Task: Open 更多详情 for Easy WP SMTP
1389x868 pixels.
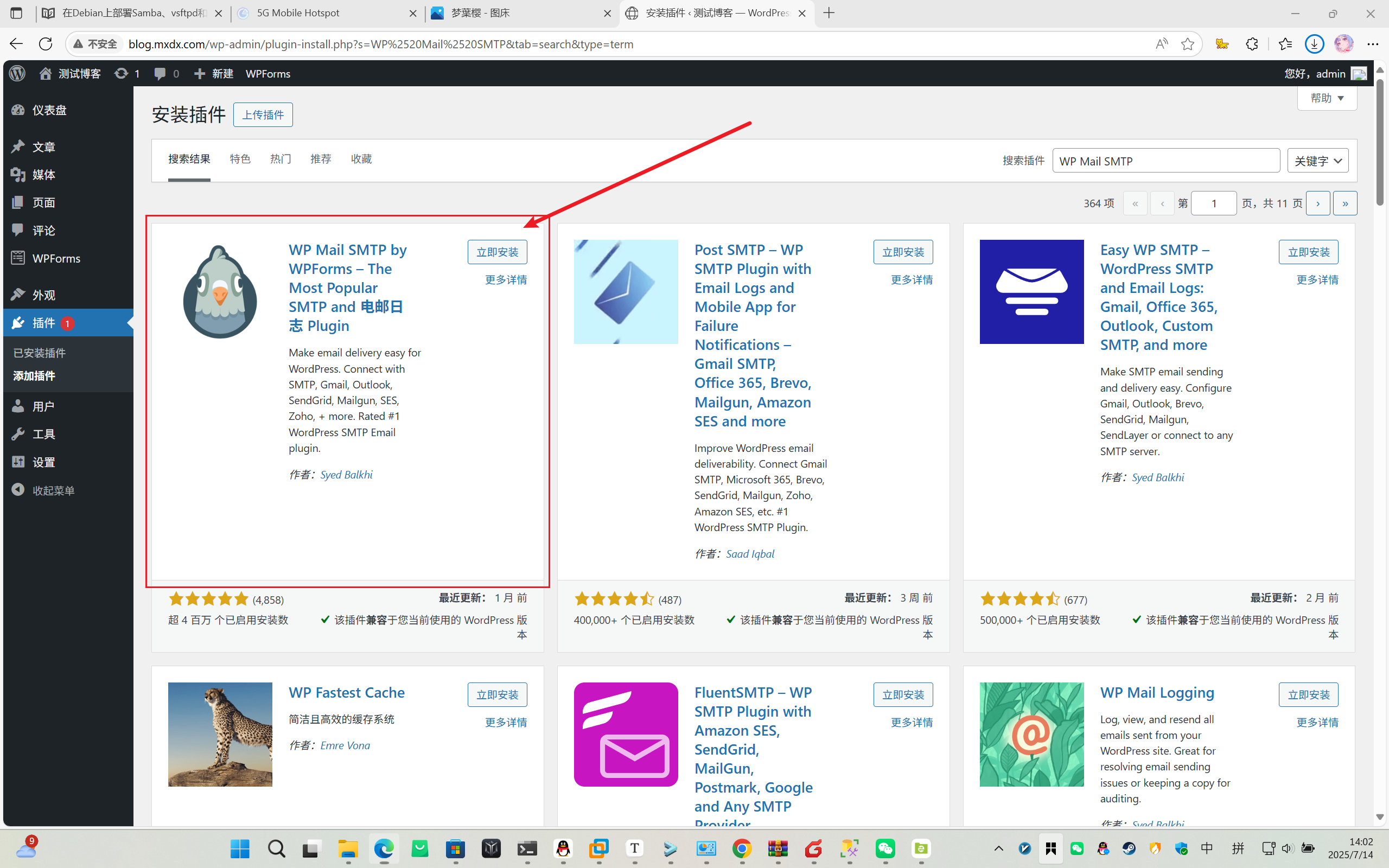Action: 1317,279
